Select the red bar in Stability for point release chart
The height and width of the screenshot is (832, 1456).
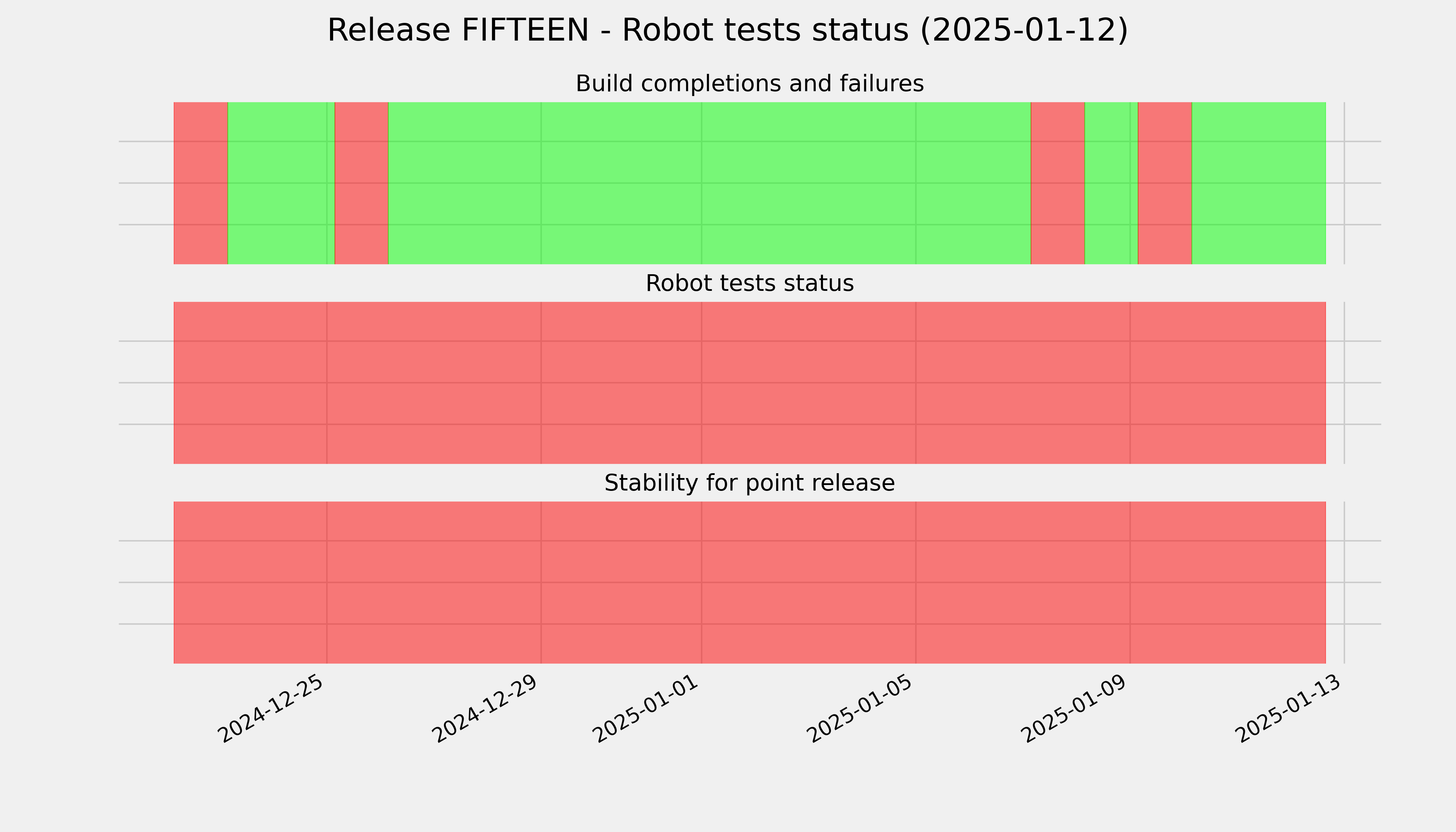pyautogui.click(x=750, y=582)
